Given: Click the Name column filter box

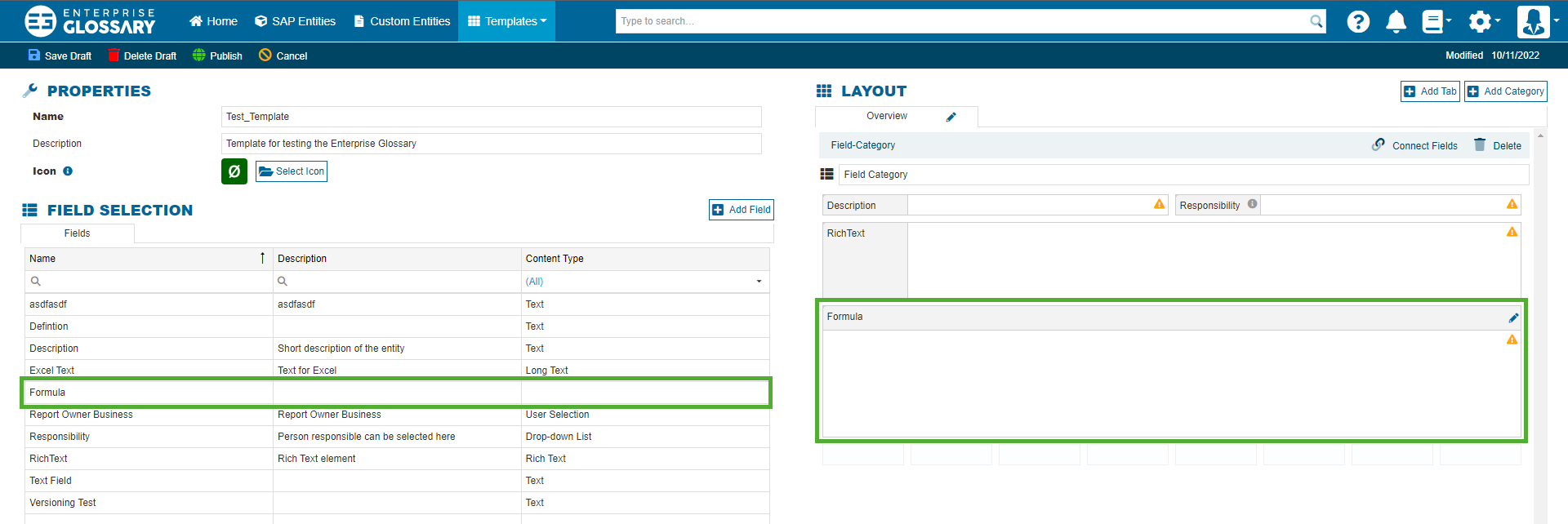Looking at the screenshot, I should point(149,282).
